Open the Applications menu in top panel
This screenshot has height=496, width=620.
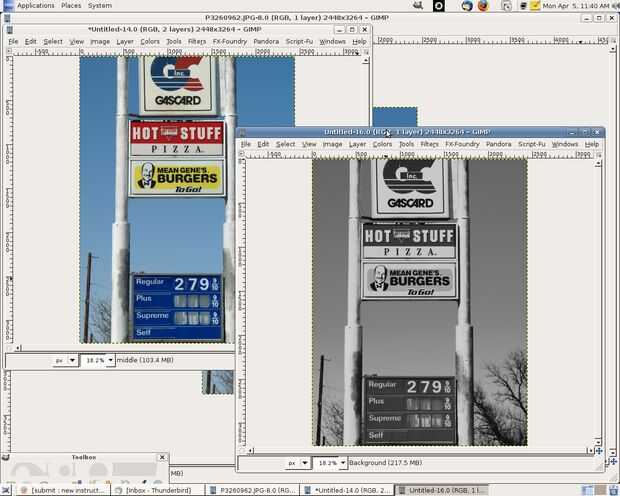point(36,6)
